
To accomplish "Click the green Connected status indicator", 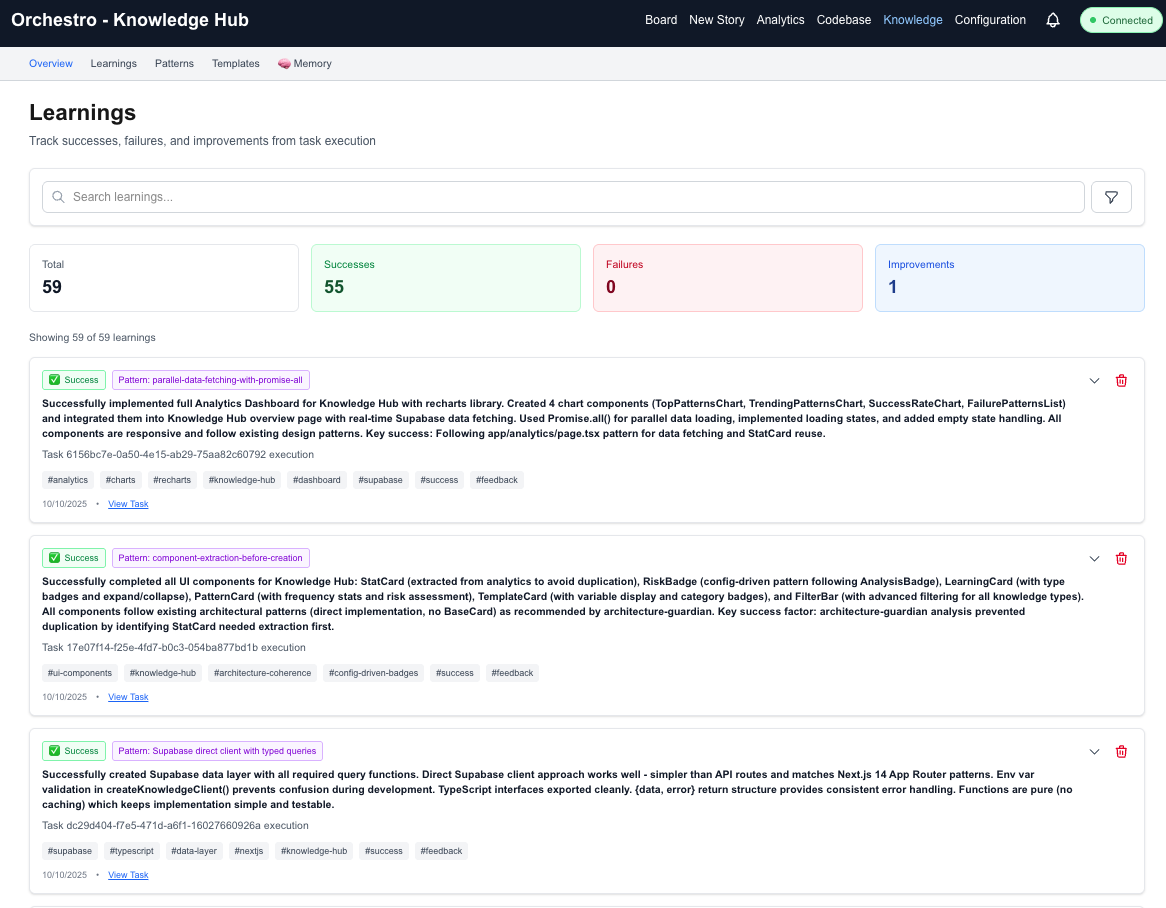I will pyautogui.click(x=1120, y=19).
